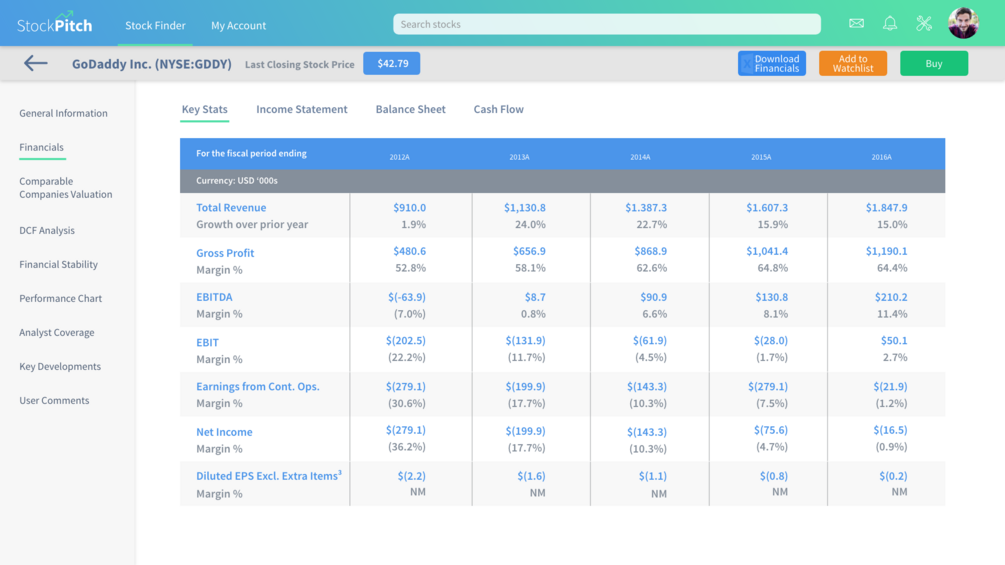
Task: Click the $42.79 stock price badge
Action: tap(392, 63)
